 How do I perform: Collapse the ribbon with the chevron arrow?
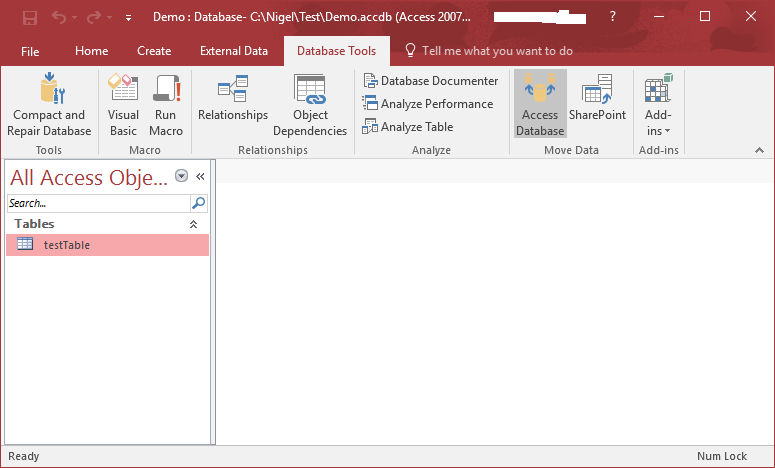pos(760,150)
